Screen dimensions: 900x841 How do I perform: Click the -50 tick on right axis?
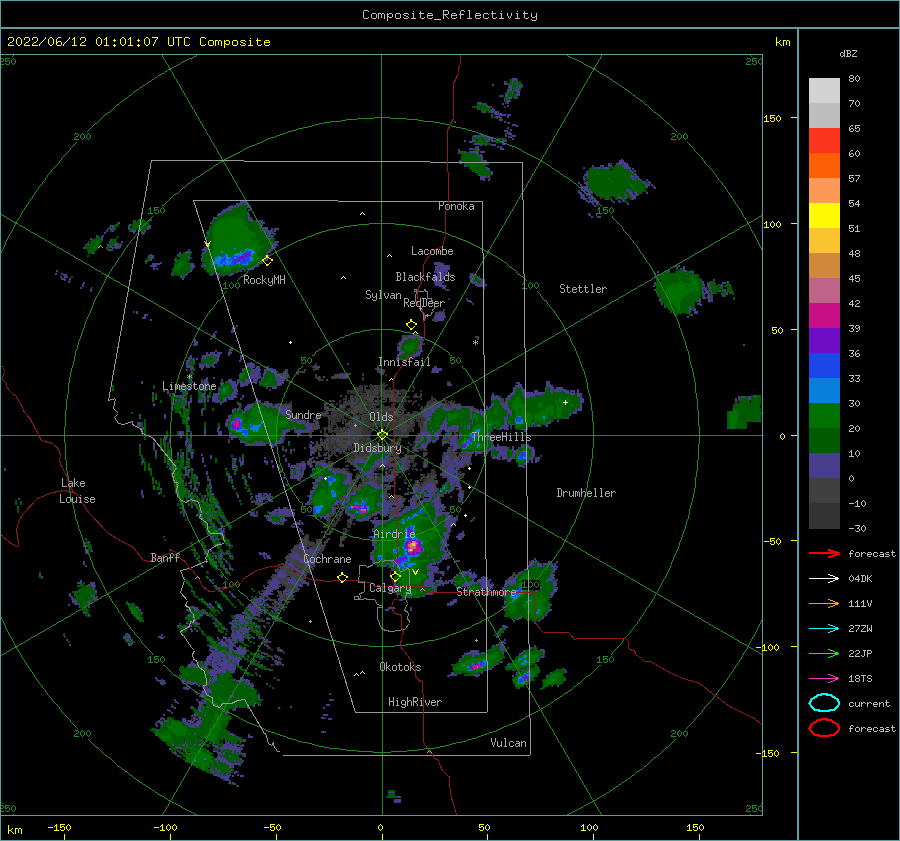pyautogui.click(x=772, y=541)
